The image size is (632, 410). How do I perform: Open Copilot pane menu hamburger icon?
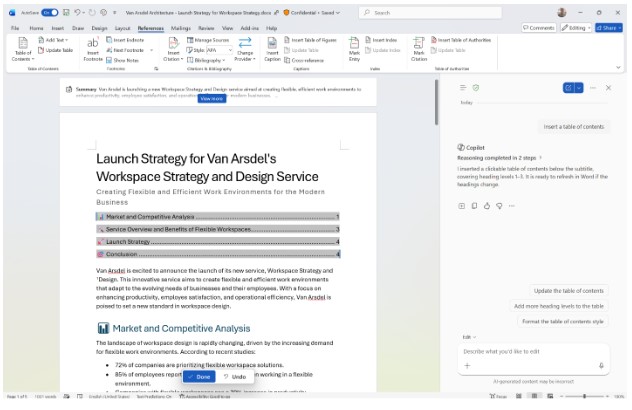point(463,87)
